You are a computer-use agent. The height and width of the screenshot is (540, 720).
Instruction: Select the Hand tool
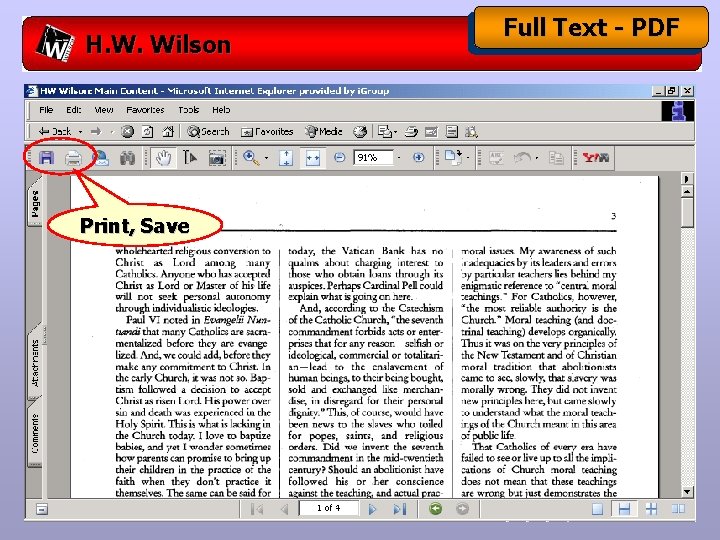click(163, 158)
